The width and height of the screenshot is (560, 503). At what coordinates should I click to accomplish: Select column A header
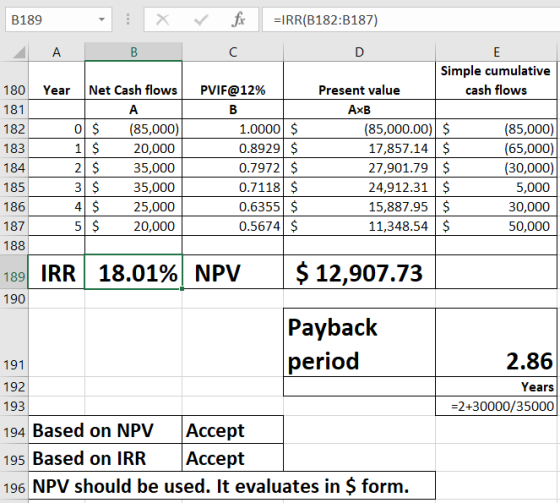56,52
